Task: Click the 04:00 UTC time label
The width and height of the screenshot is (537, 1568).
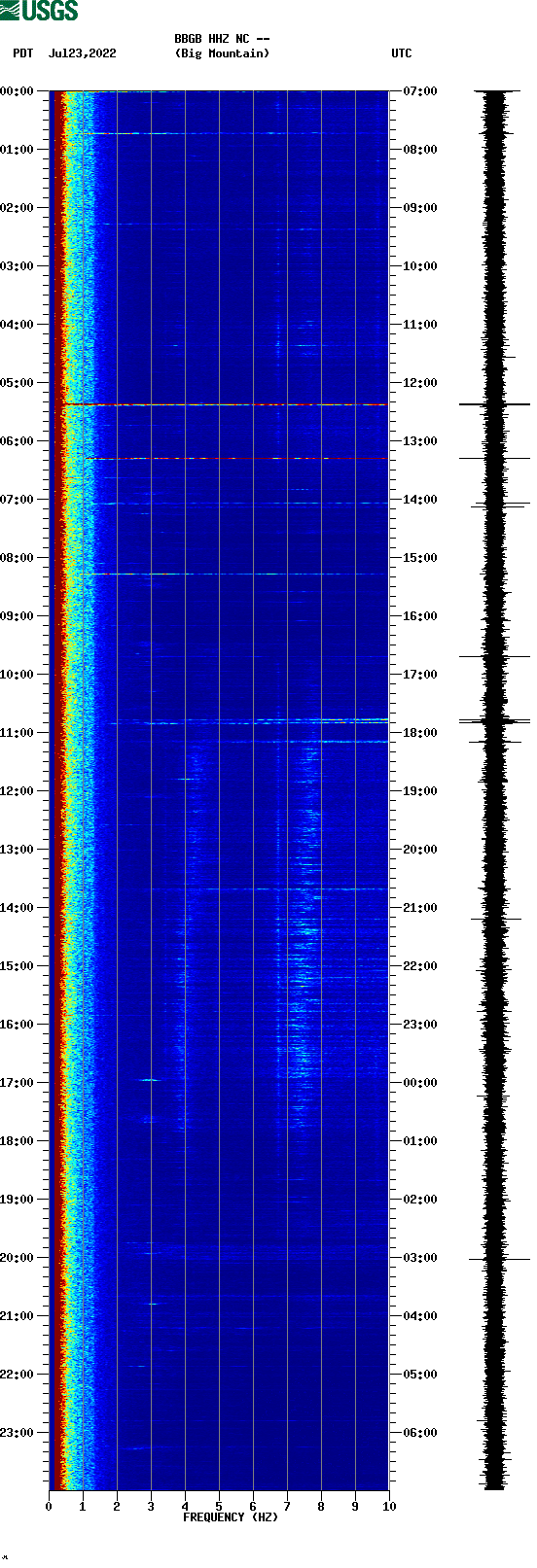Action: (420, 1316)
